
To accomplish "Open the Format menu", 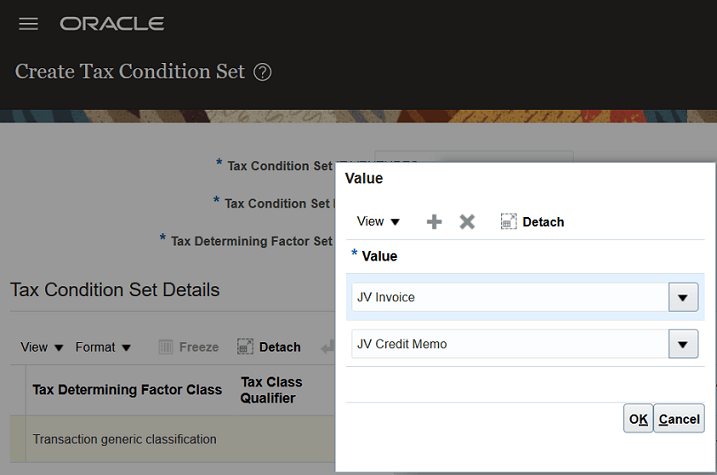I will coord(103,347).
